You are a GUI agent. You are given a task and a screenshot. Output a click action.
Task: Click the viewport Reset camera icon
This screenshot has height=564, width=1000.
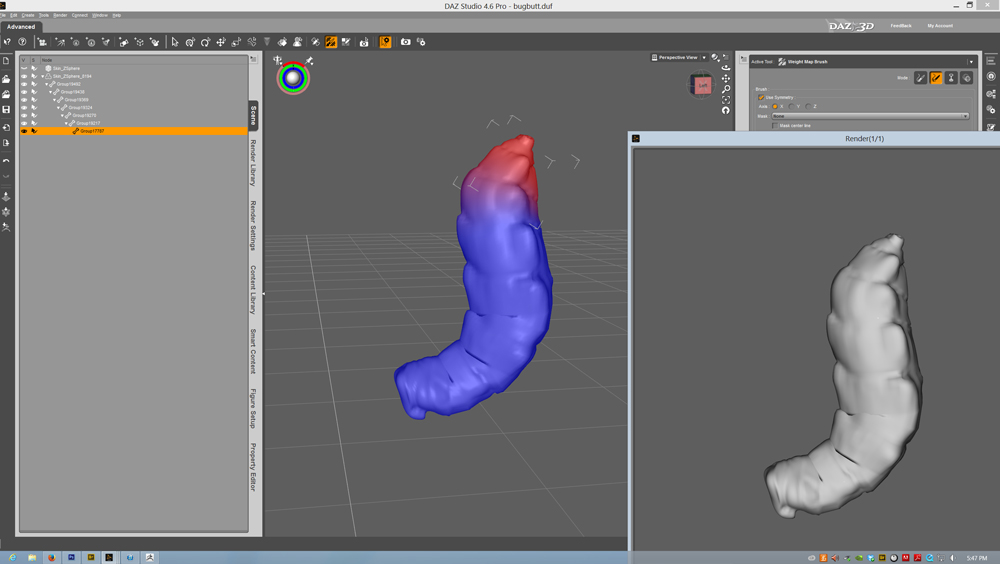click(x=726, y=110)
